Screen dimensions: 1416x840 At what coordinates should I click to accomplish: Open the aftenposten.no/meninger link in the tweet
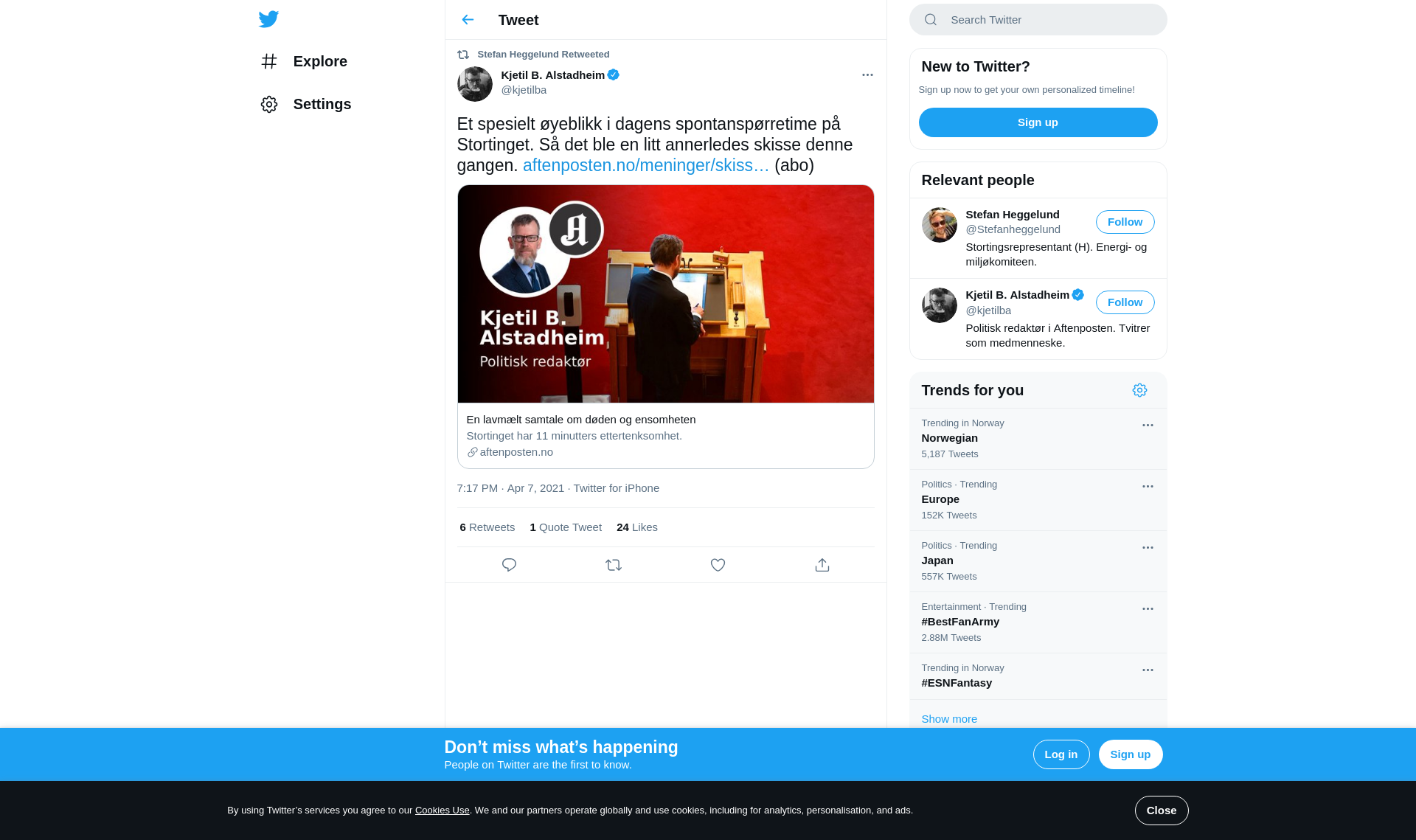pyautogui.click(x=645, y=165)
